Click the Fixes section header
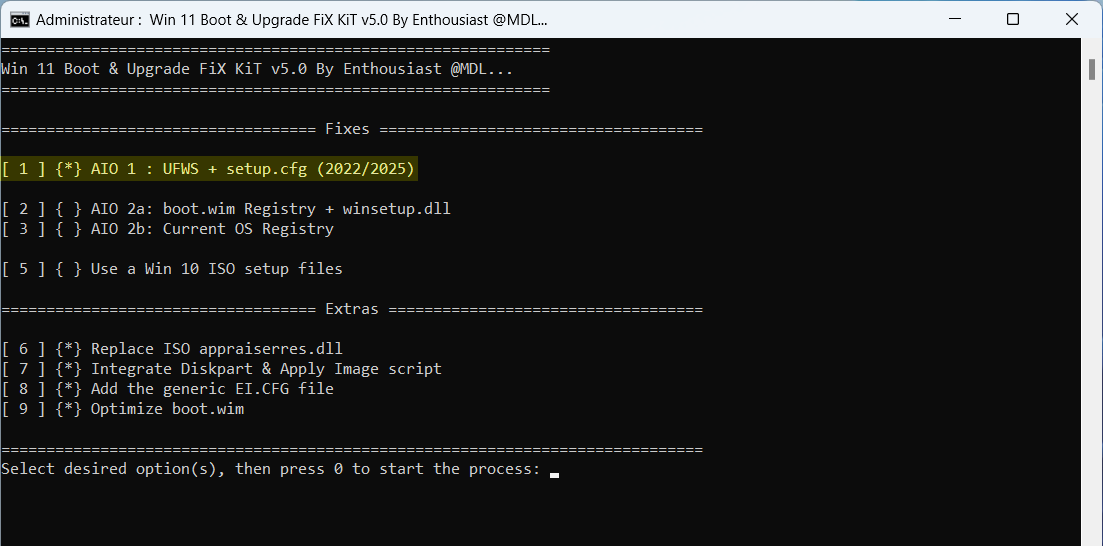This screenshot has height=546, width=1103. [x=347, y=129]
